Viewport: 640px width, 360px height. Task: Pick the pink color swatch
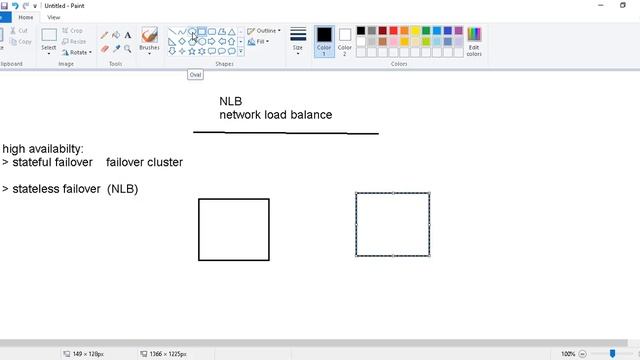393,42
